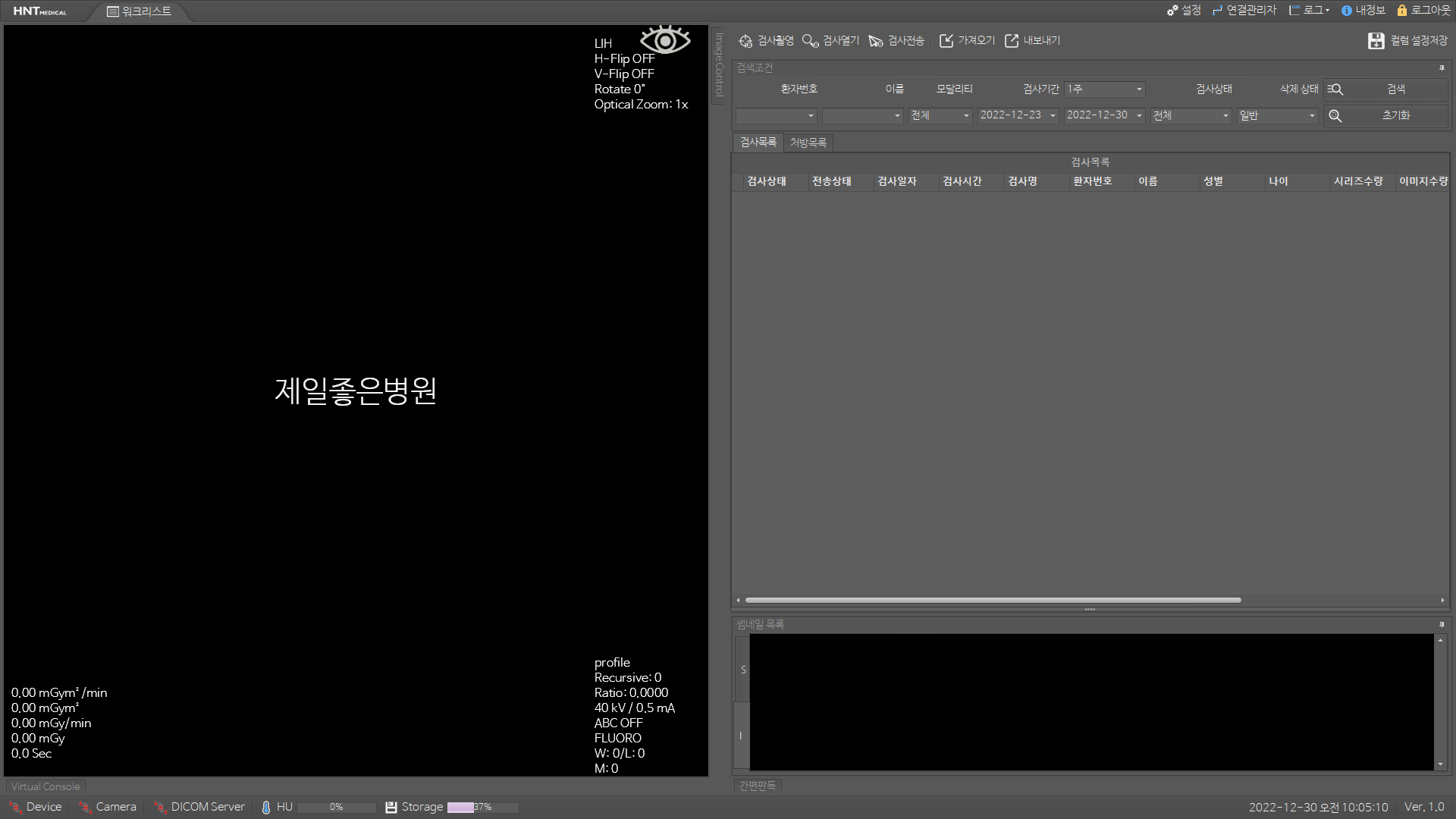This screenshot has height=819, width=1456.
Task: Switch to the 처방목록 prescription list tab
Action: 808,143
